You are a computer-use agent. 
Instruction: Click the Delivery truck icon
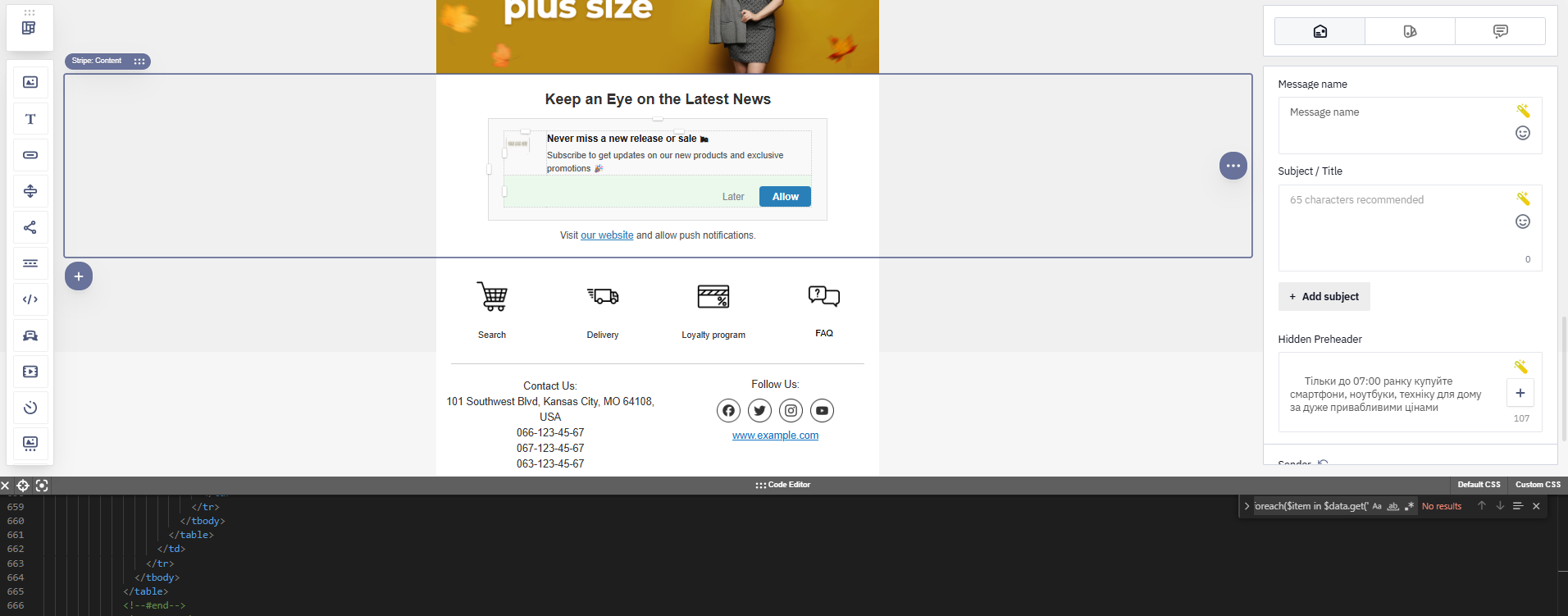coord(603,296)
